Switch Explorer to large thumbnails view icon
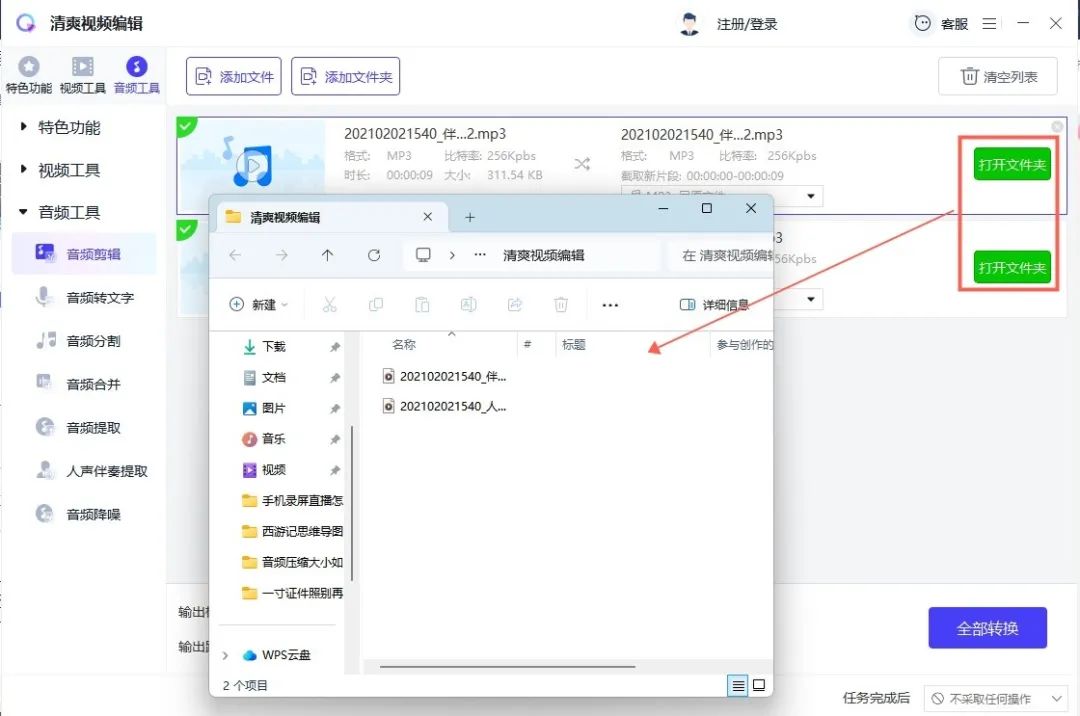1080x716 pixels. click(x=759, y=685)
